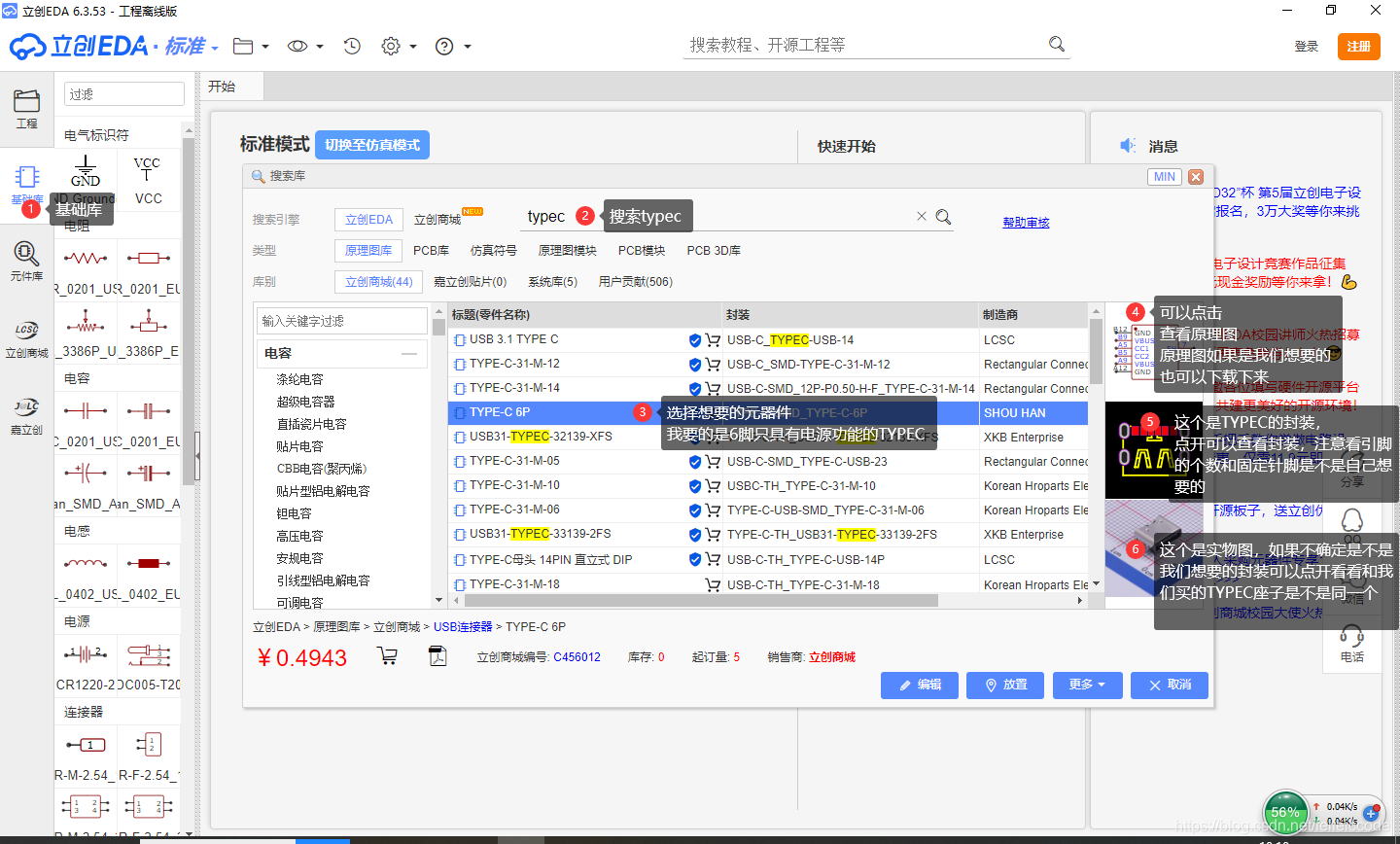Select 立创EDA search engine option

(x=368, y=220)
